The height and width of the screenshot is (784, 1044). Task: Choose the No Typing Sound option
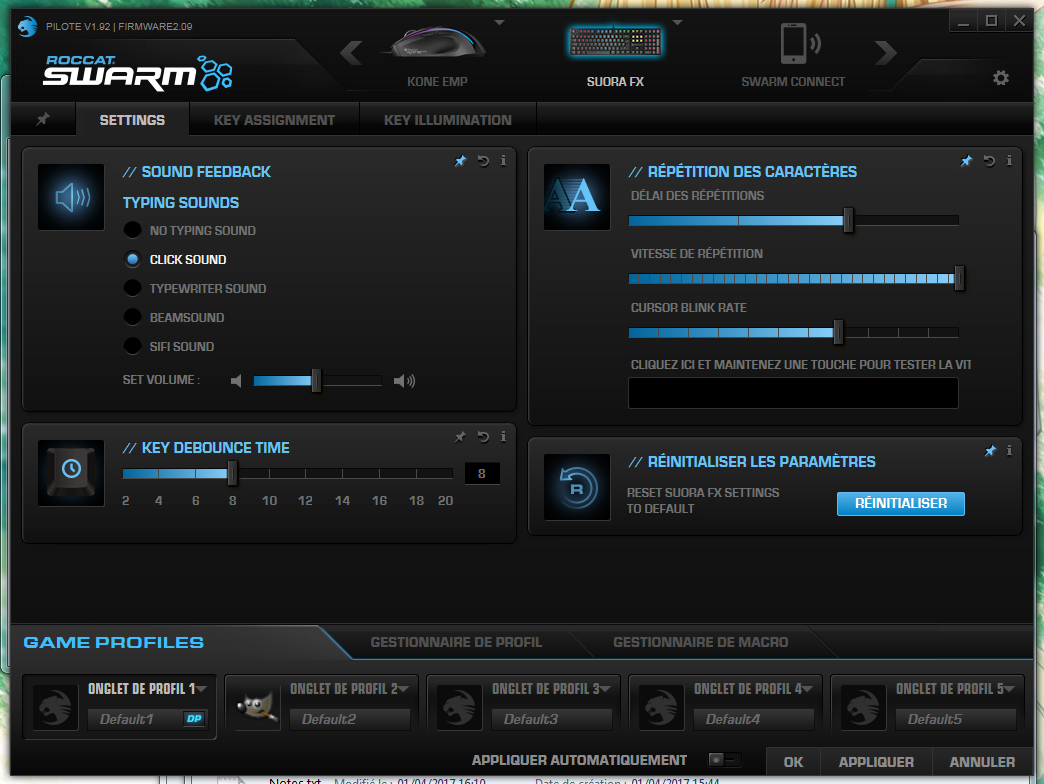tap(132, 230)
